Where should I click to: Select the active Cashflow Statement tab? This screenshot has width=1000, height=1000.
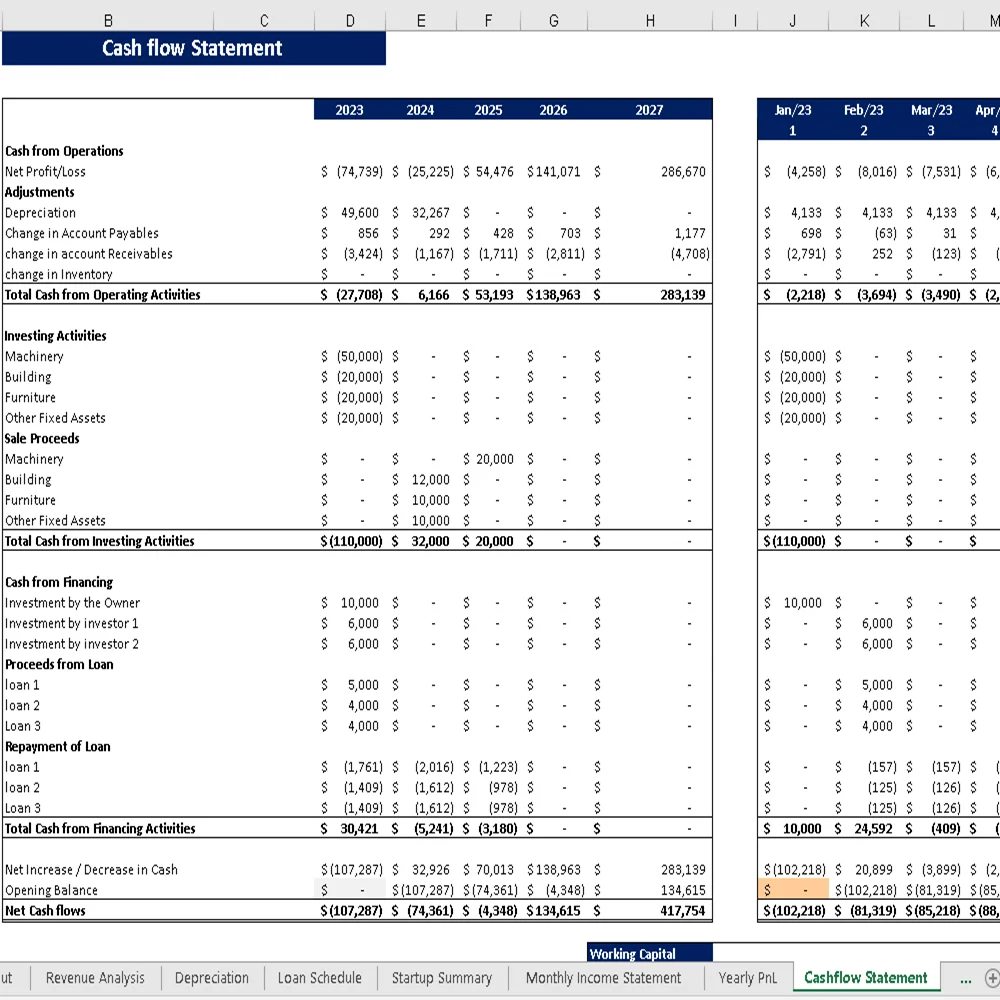point(864,978)
